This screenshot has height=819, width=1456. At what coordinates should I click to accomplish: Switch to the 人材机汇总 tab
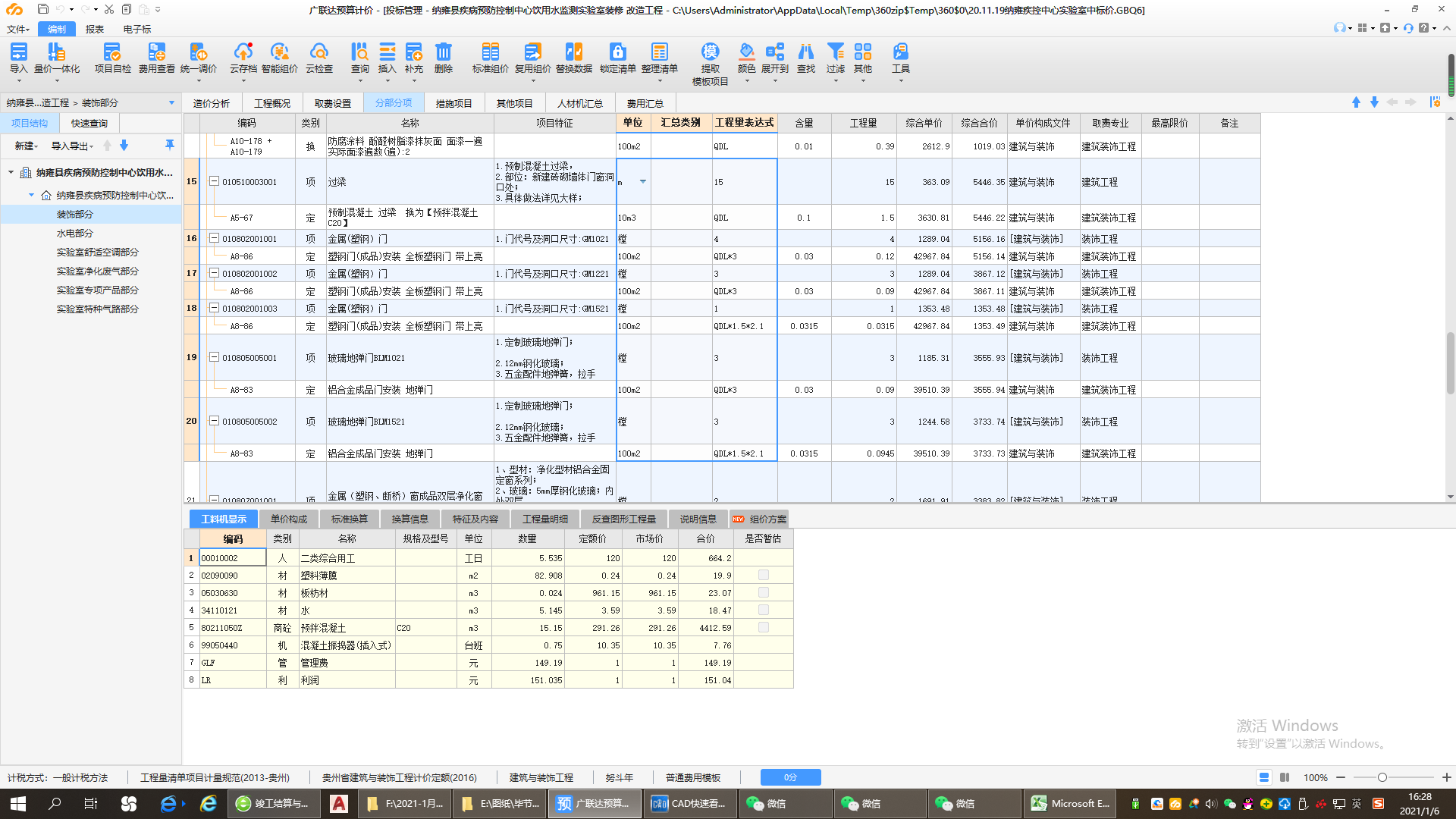pyautogui.click(x=580, y=103)
